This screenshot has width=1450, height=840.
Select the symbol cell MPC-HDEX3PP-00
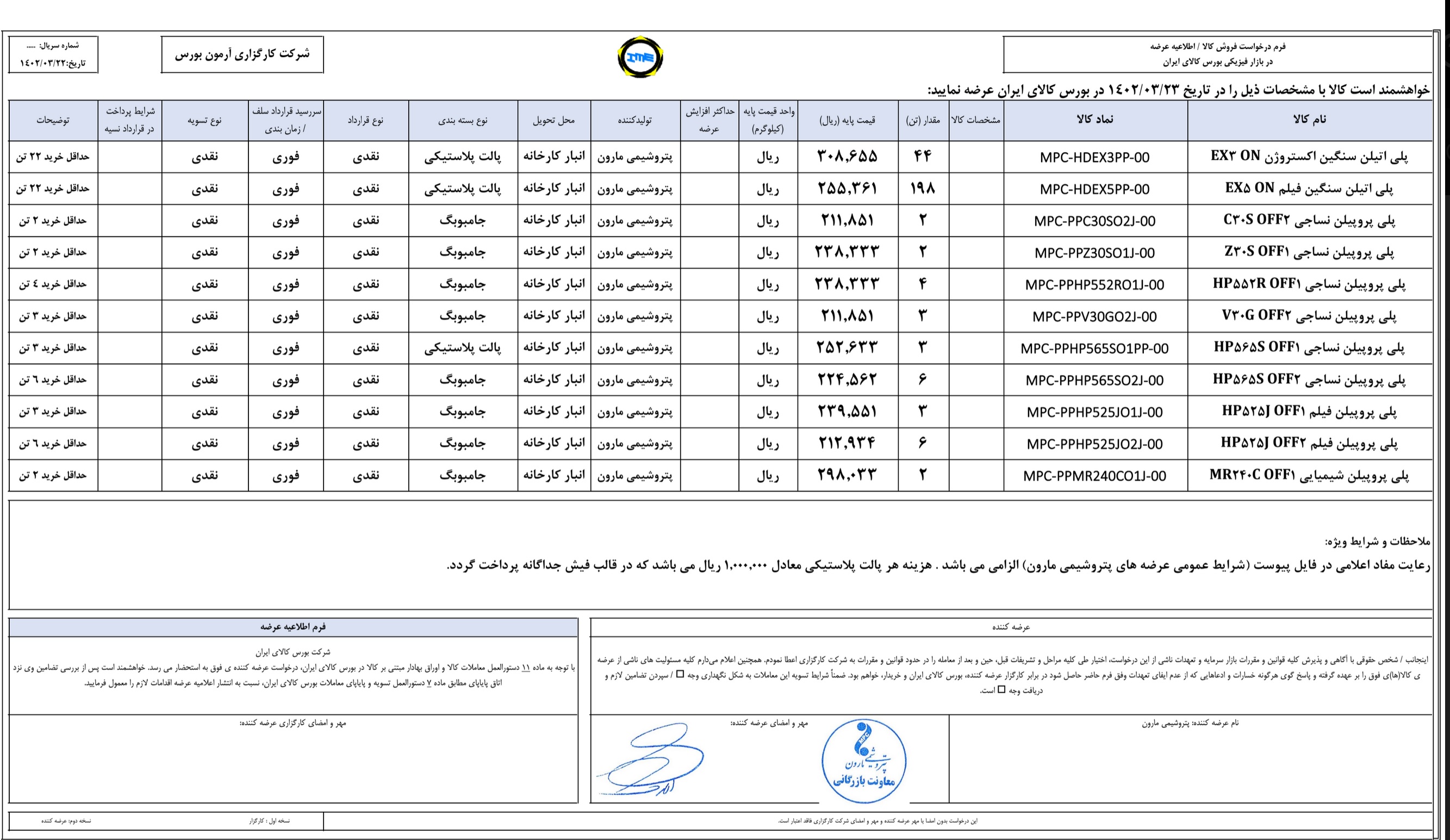coord(1095,157)
